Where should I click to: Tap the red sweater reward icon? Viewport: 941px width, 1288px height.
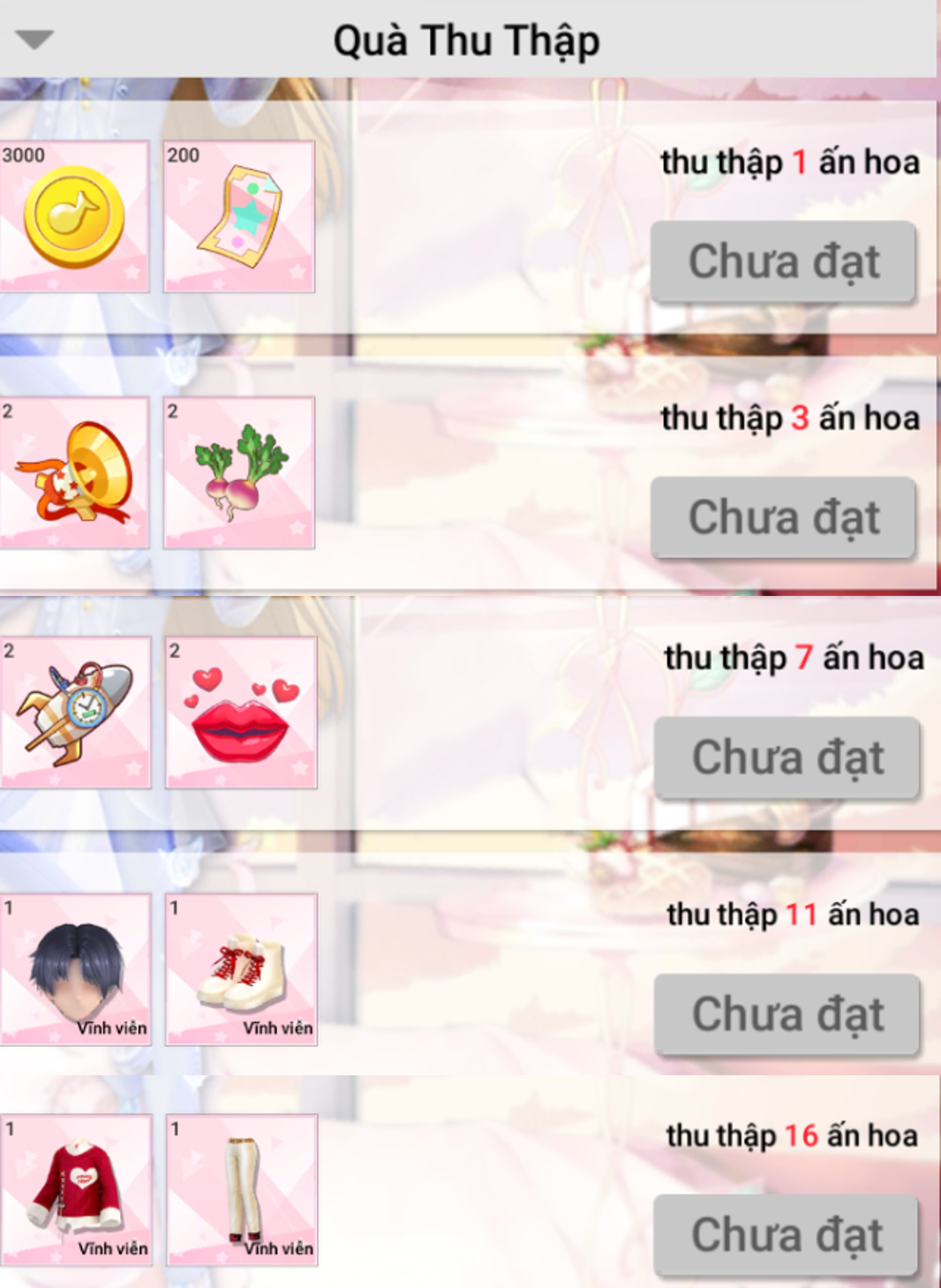76,1190
